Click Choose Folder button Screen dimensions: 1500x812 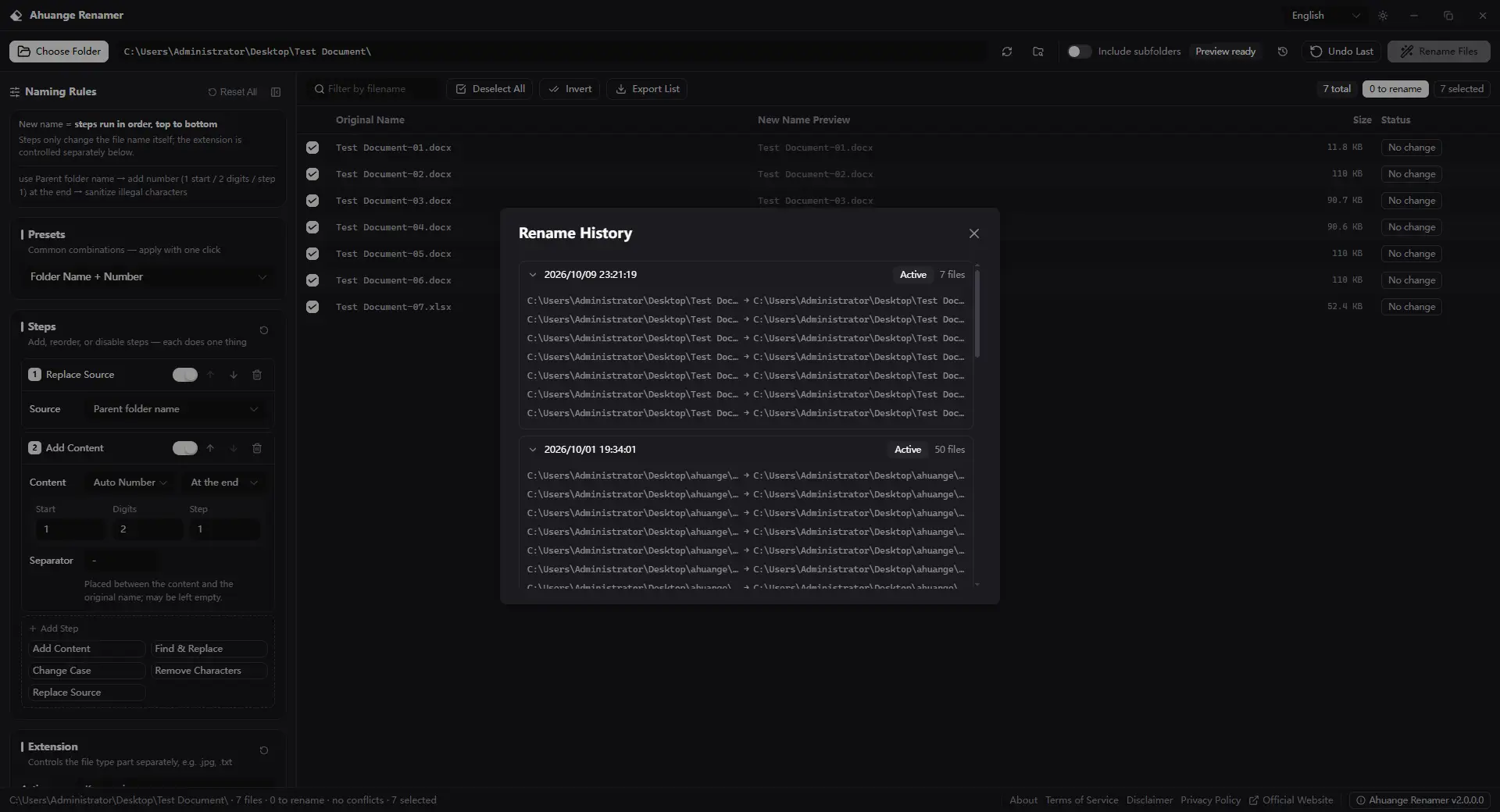59,52
